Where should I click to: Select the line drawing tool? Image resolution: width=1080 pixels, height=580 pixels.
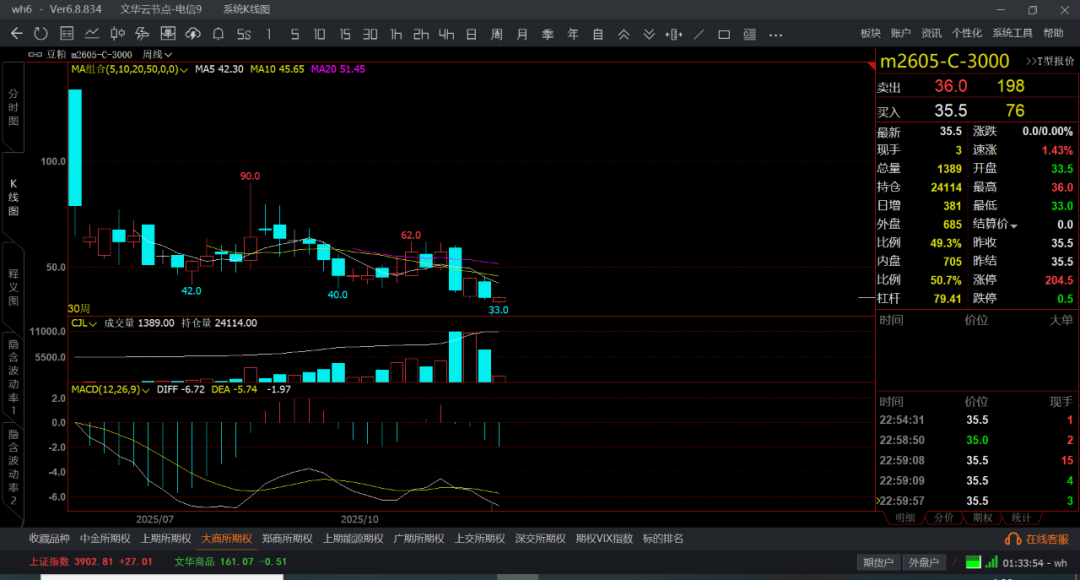point(699,34)
